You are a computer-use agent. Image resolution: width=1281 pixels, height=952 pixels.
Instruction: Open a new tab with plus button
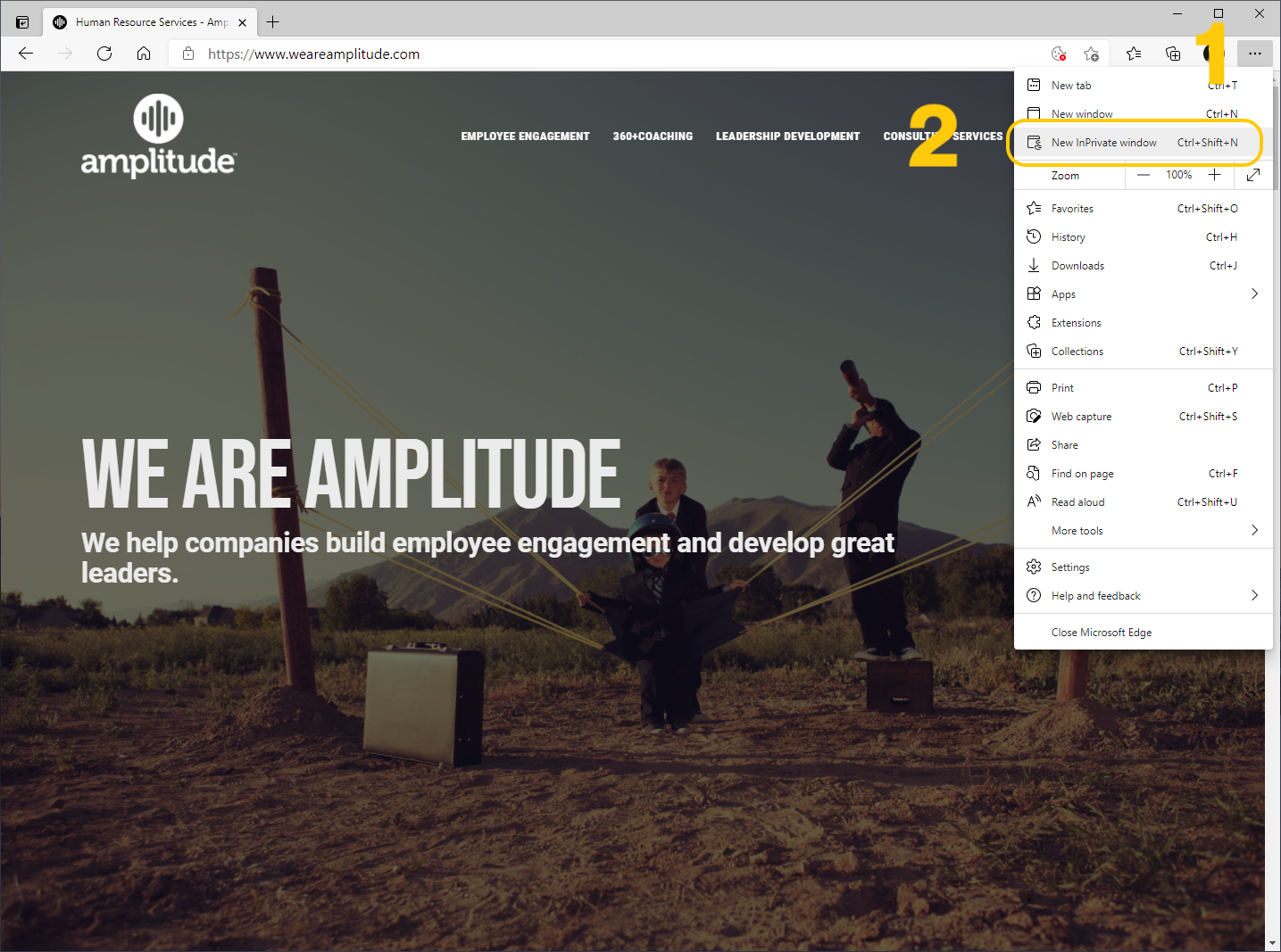(x=273, y=21)
